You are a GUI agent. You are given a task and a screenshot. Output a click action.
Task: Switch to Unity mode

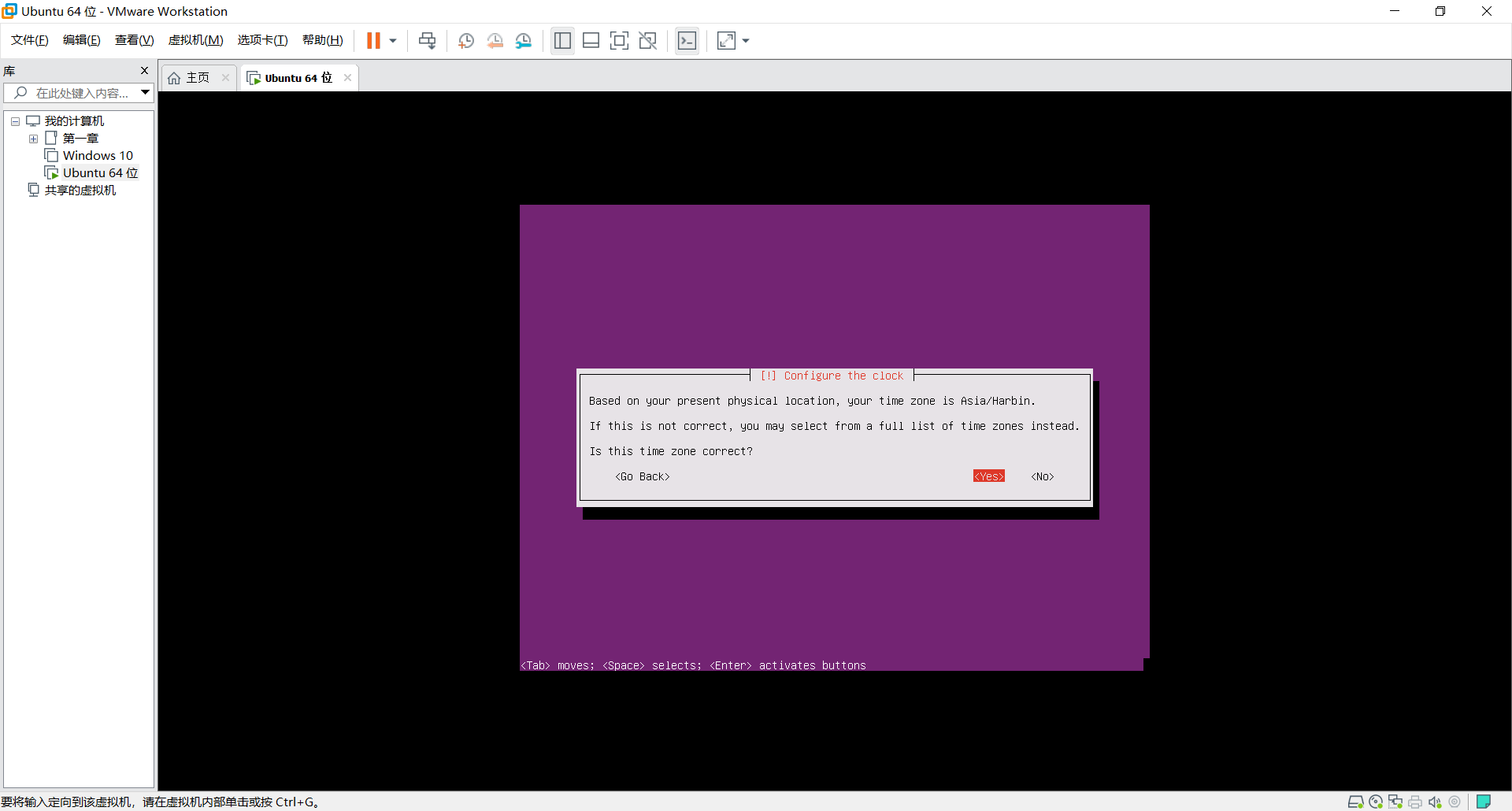648,41
